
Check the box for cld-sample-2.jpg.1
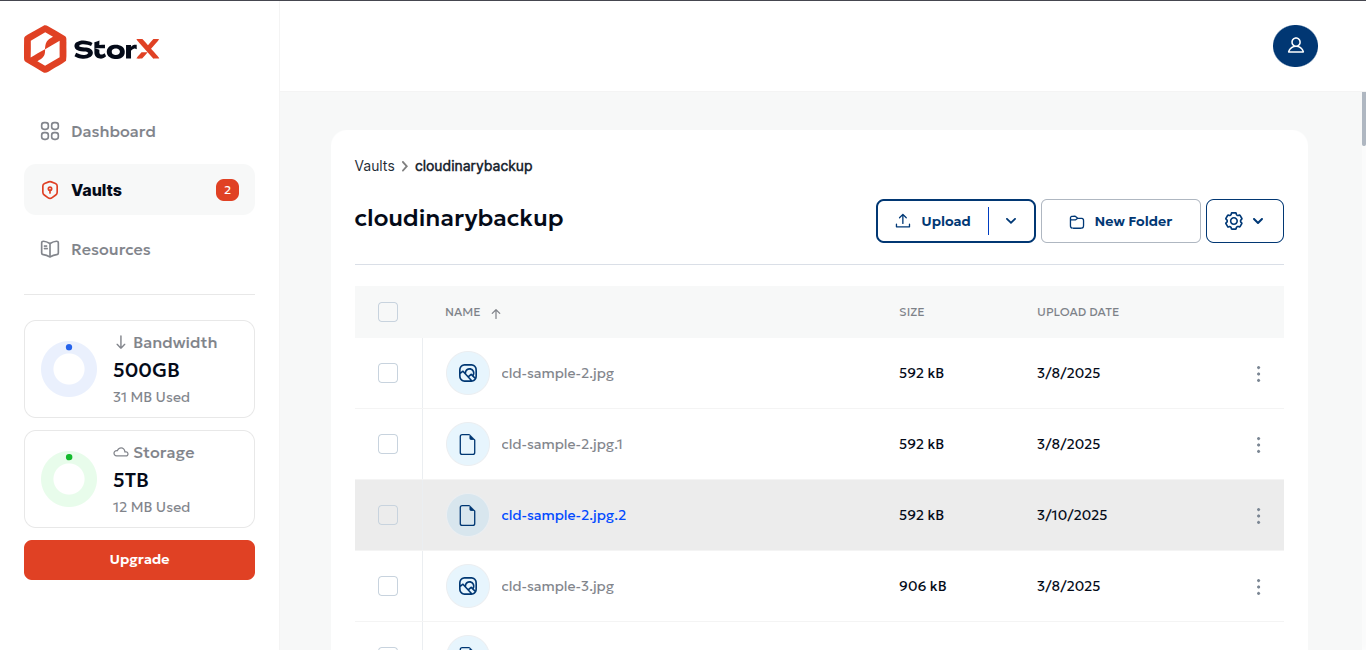[388, 444]
